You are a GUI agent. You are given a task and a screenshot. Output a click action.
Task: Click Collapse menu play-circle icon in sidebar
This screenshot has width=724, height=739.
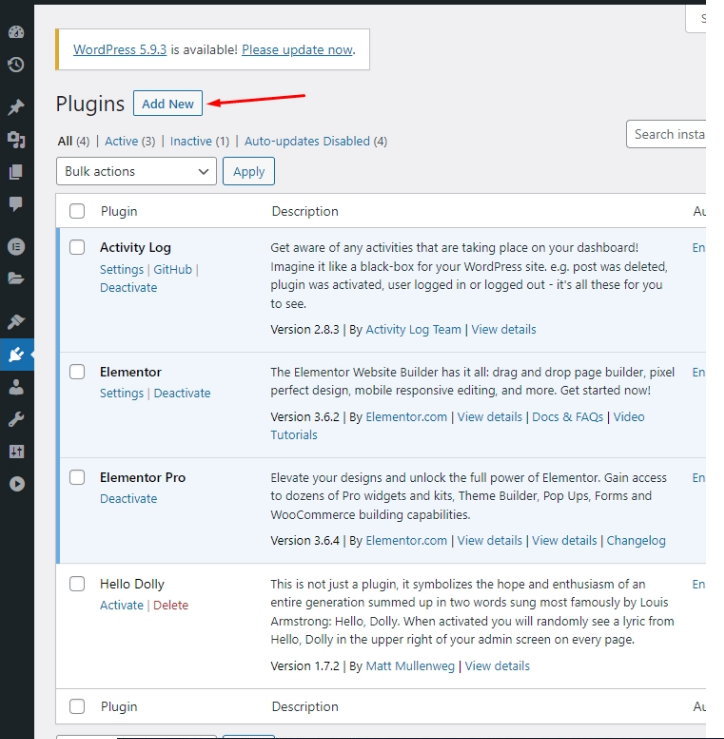point(16,484)
